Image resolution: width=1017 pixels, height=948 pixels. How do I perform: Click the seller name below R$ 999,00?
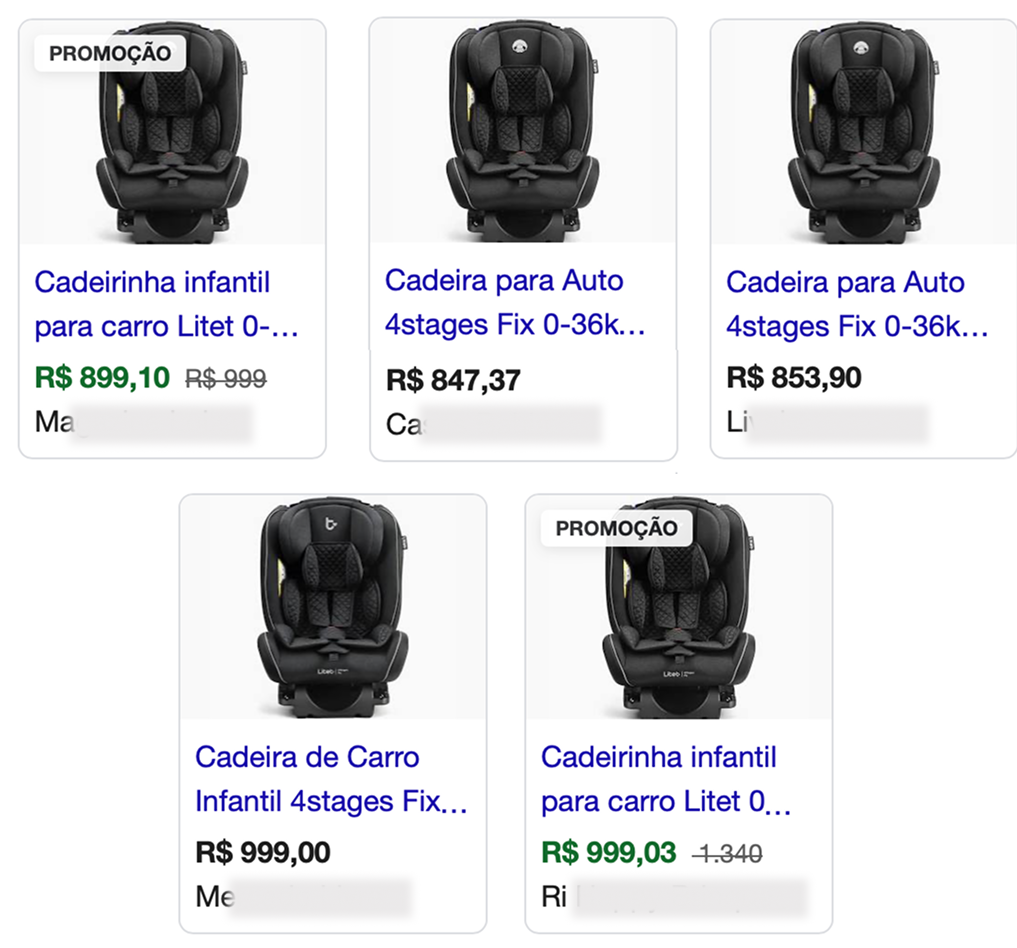tap(302, 896)
